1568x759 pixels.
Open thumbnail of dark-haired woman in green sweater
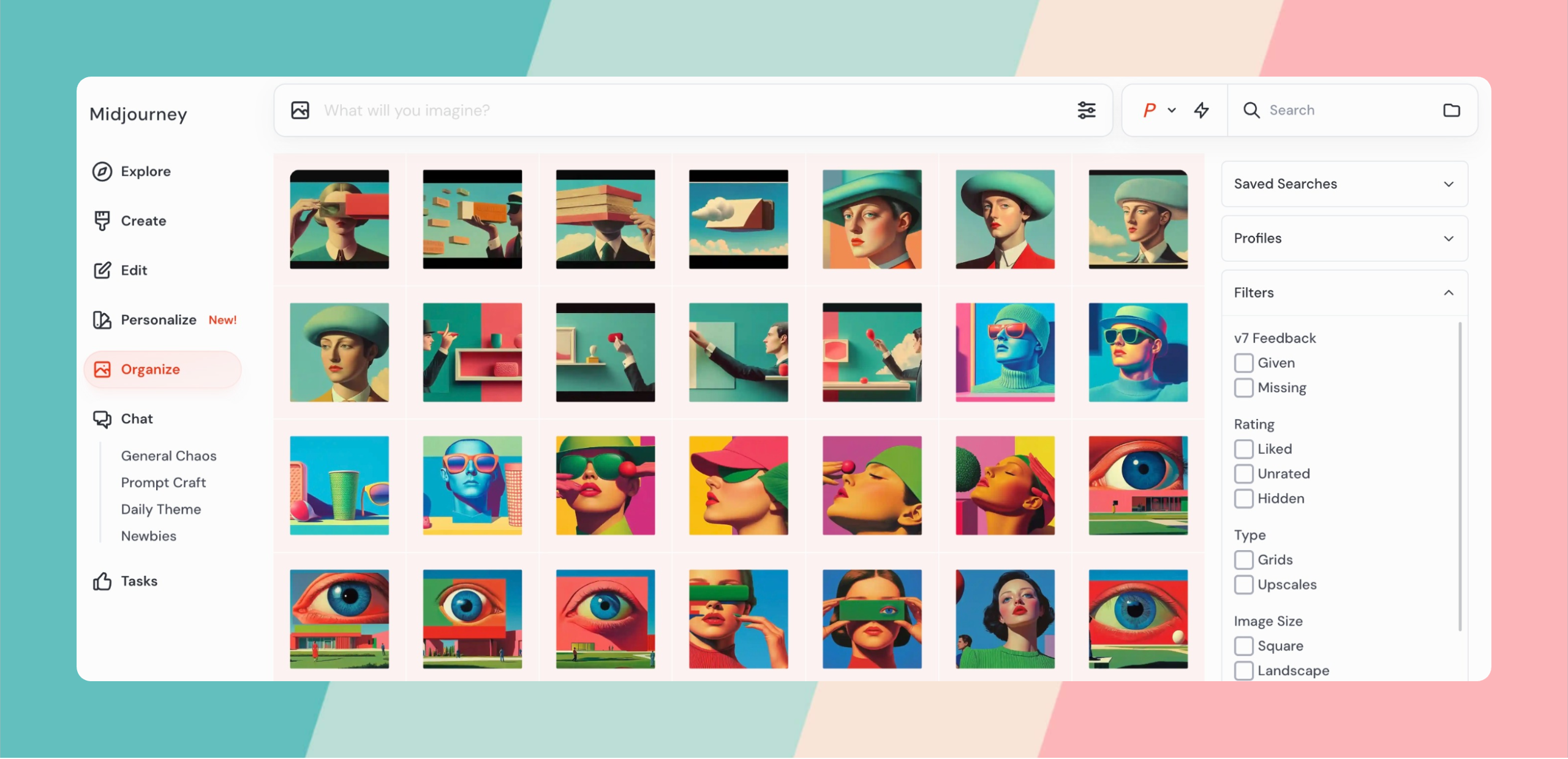[1005, 619]
